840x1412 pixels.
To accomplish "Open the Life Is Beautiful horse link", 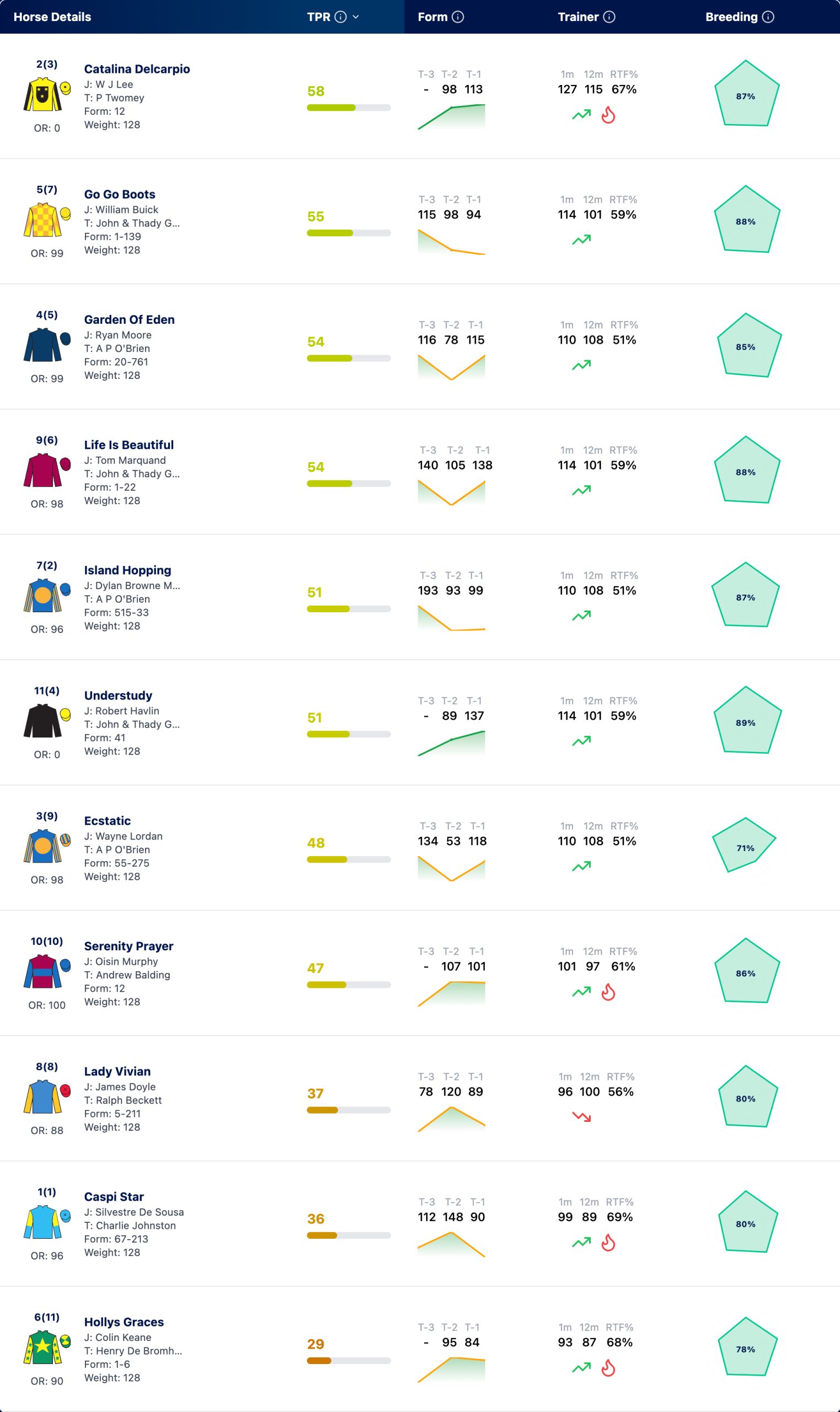I will (129, 445).
